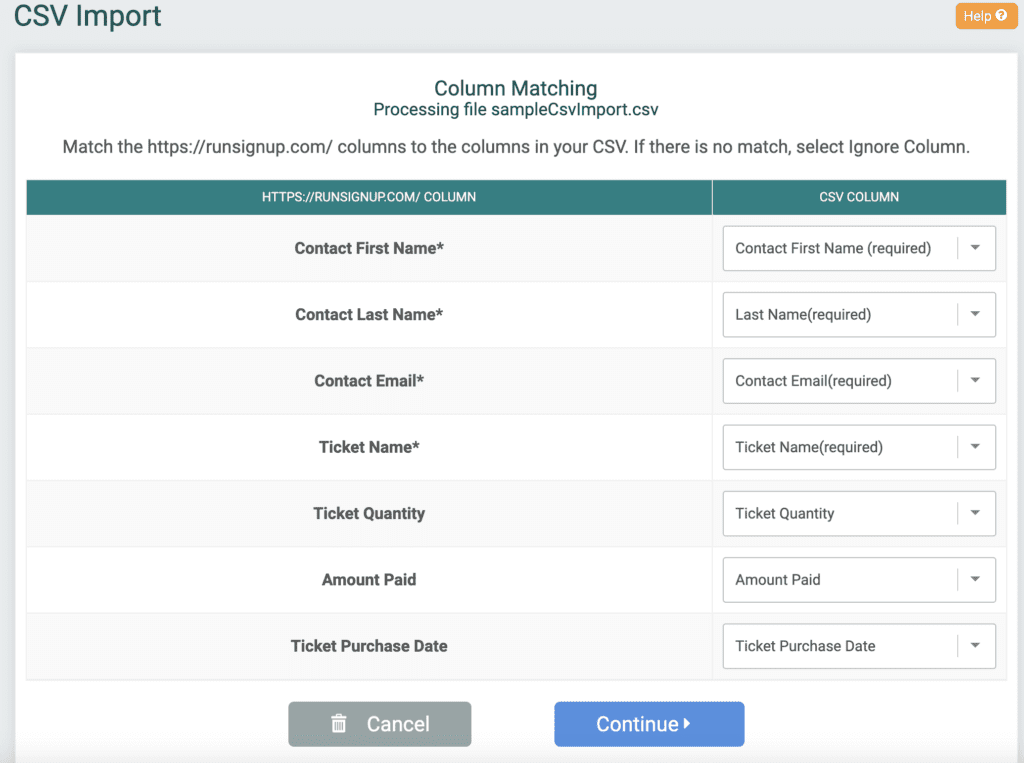Click the caret arrow in Amount Paid dropdown
Screen dimensions: 1024x763
[x=975, y=579]
